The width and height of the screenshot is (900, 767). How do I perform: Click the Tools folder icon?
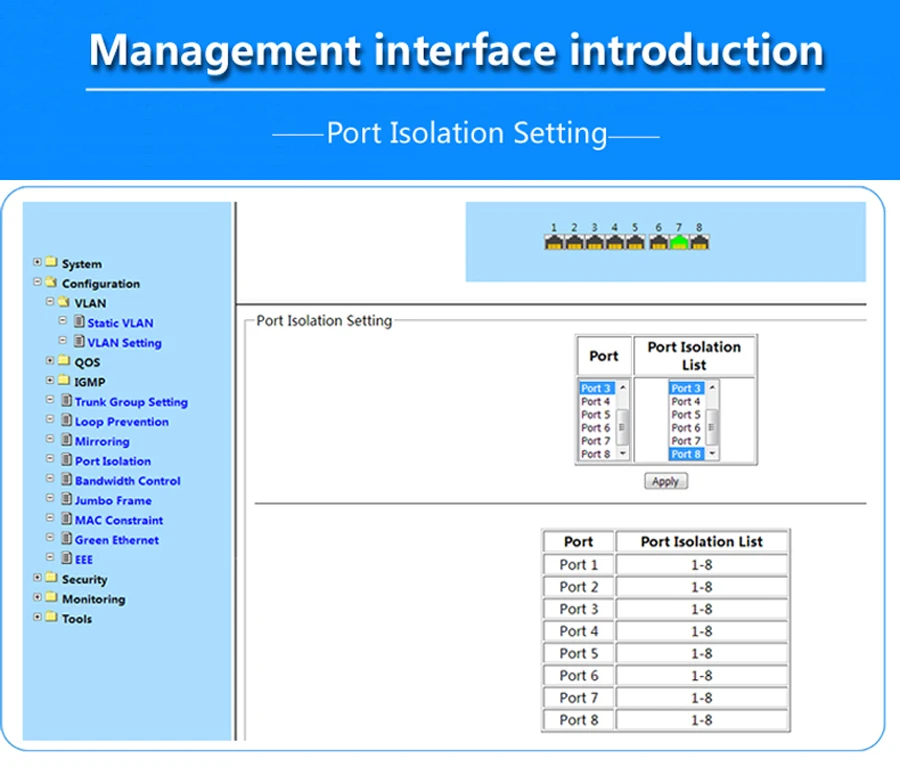(51, 617)
